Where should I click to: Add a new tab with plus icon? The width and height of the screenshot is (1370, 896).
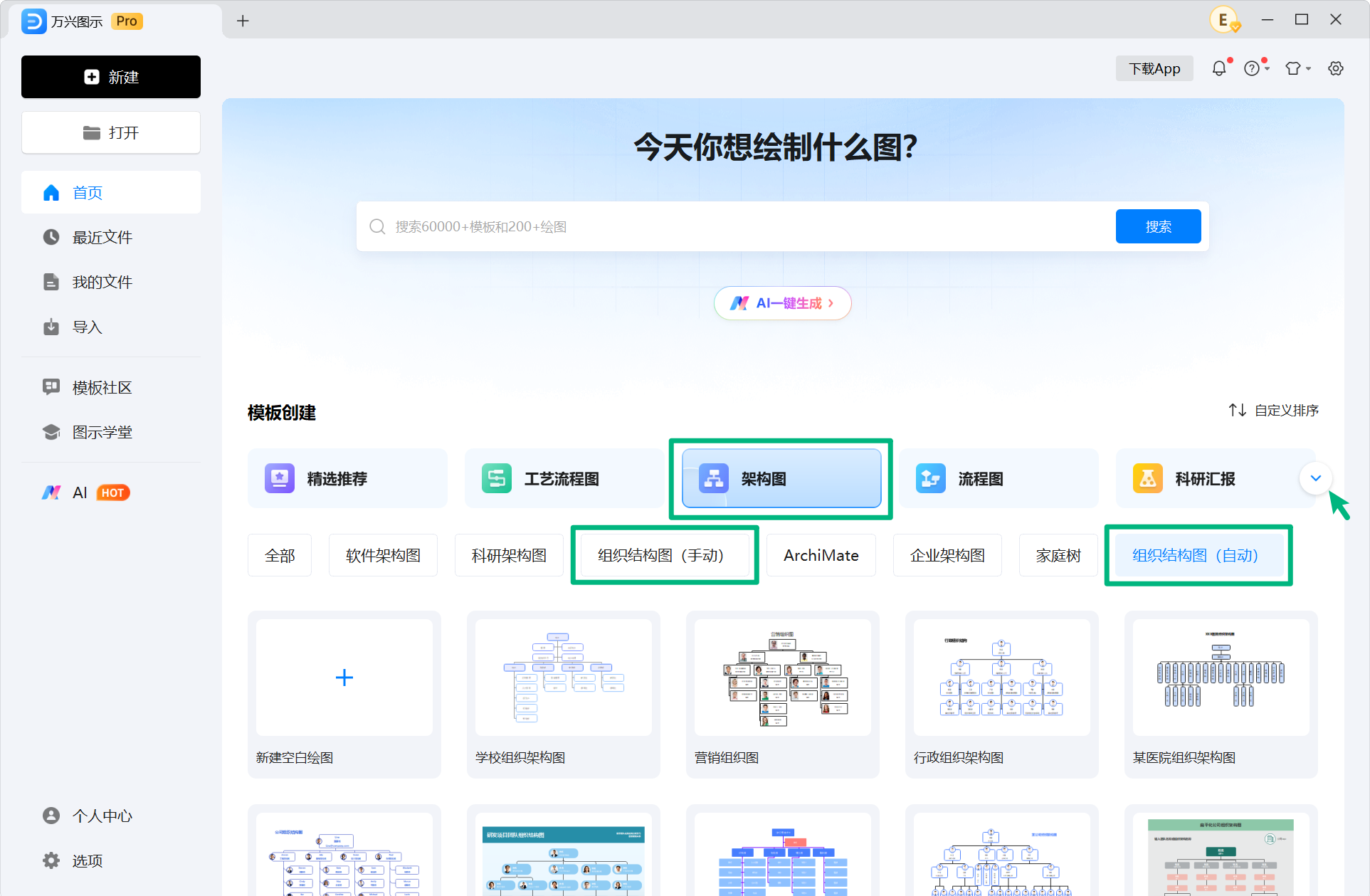(x=243, y=21)
